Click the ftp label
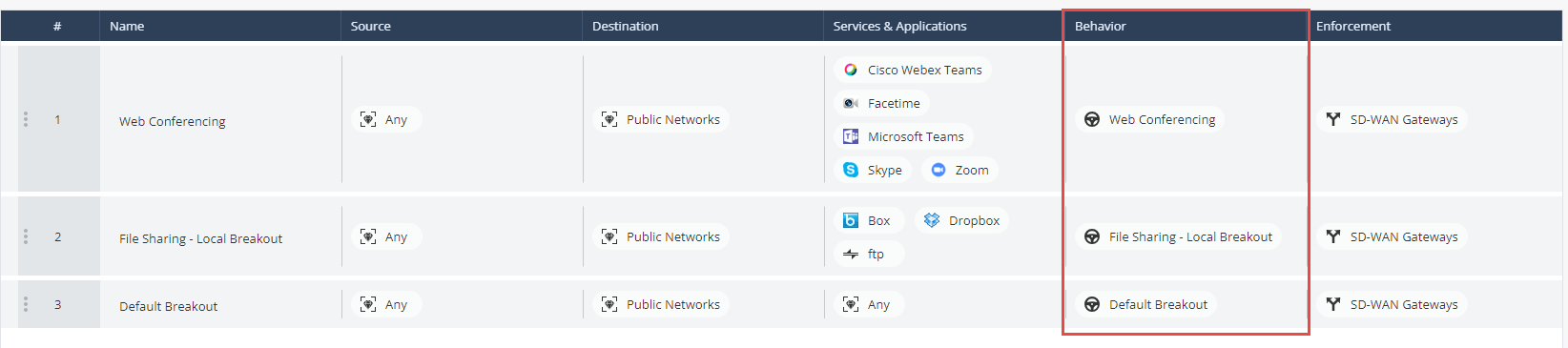The width and height of the screenshot is (1568, 348). 876,254
